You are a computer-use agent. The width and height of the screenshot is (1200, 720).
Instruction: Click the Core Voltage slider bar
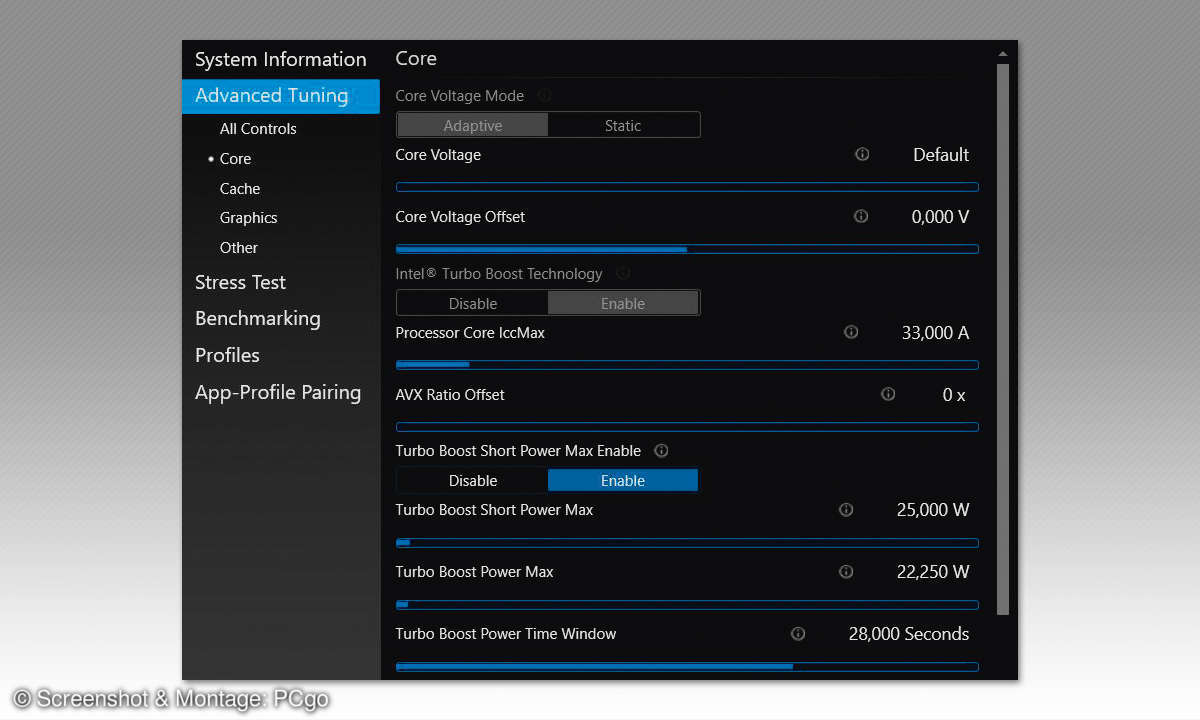[687, 187]
